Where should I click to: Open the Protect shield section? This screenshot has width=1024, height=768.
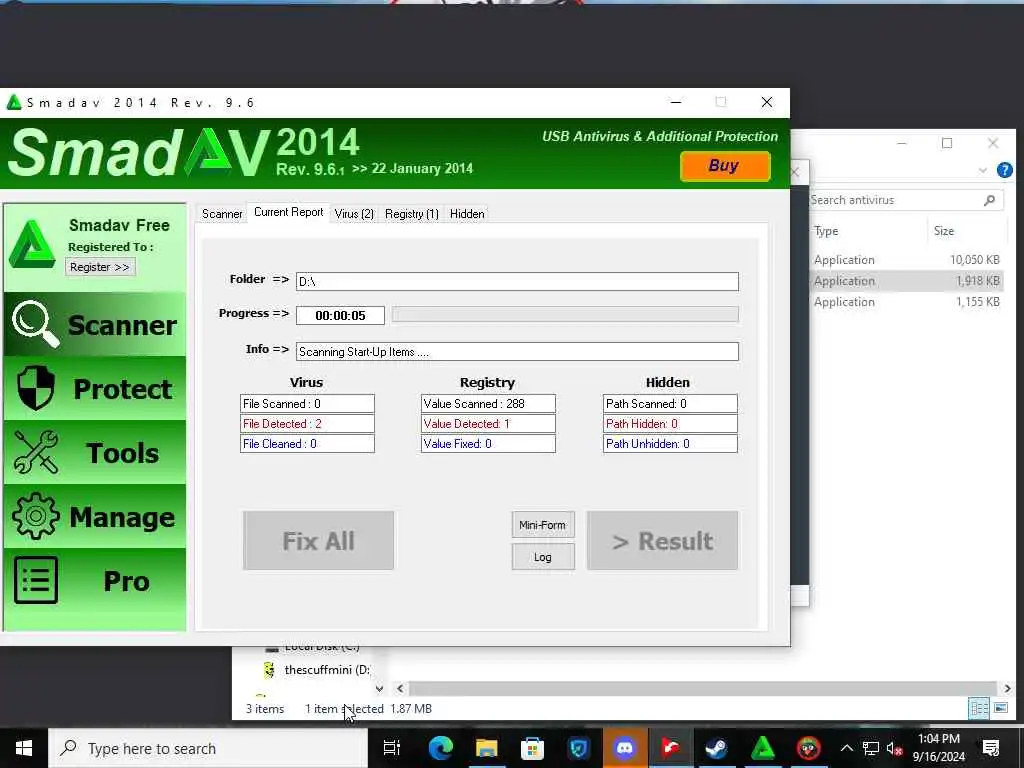click(x=95, y=389)
